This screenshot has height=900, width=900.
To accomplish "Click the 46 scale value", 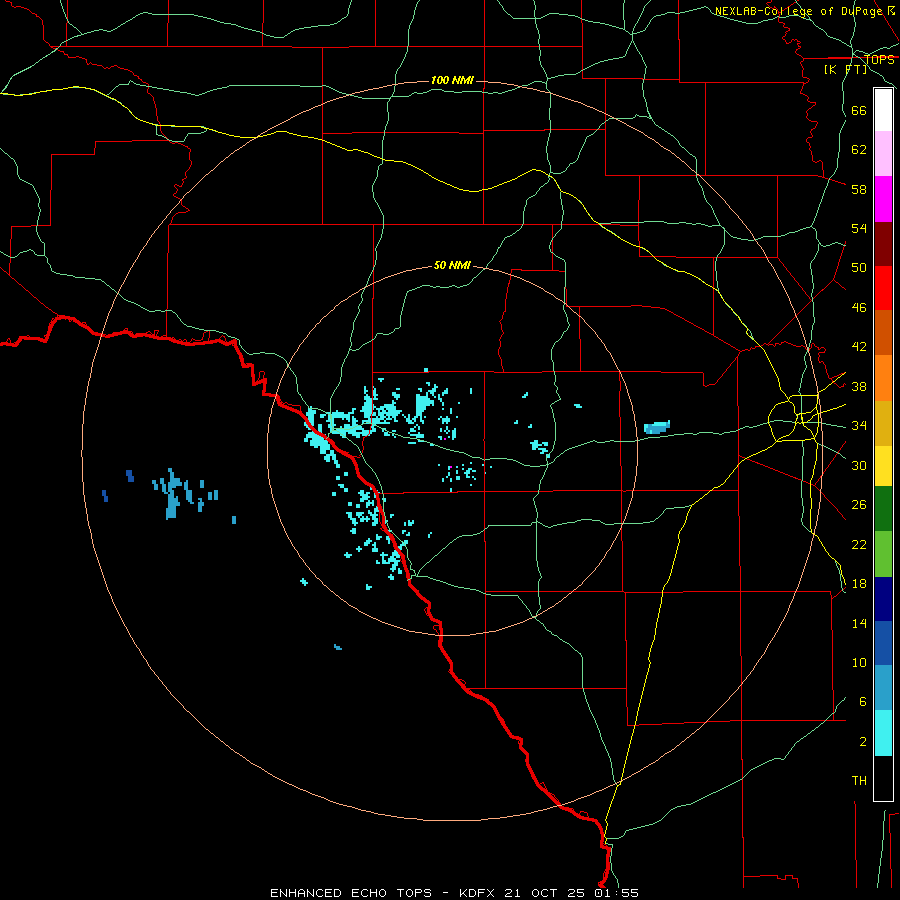I will 859,308.
